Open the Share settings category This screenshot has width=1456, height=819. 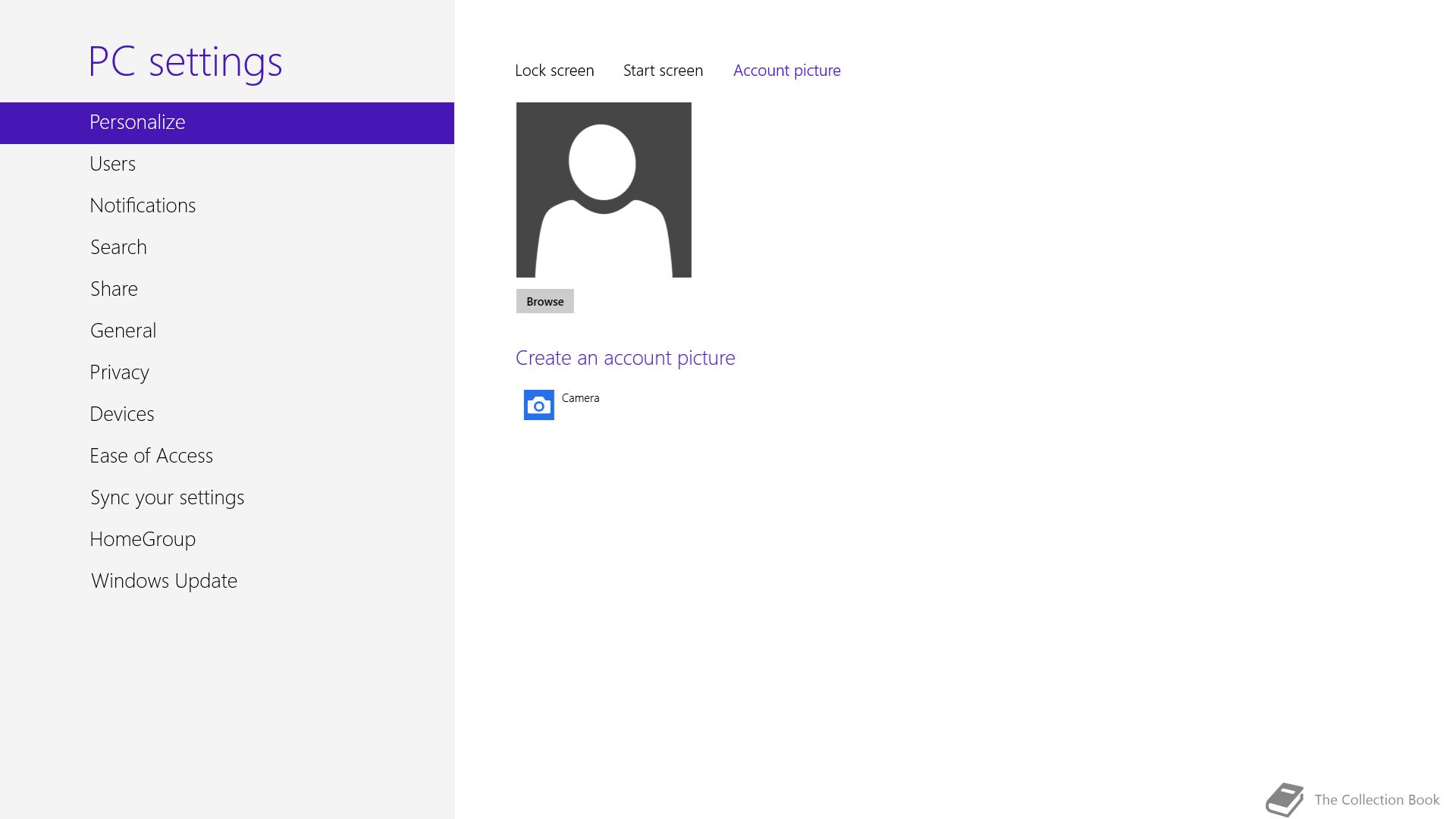pos(227,289)
